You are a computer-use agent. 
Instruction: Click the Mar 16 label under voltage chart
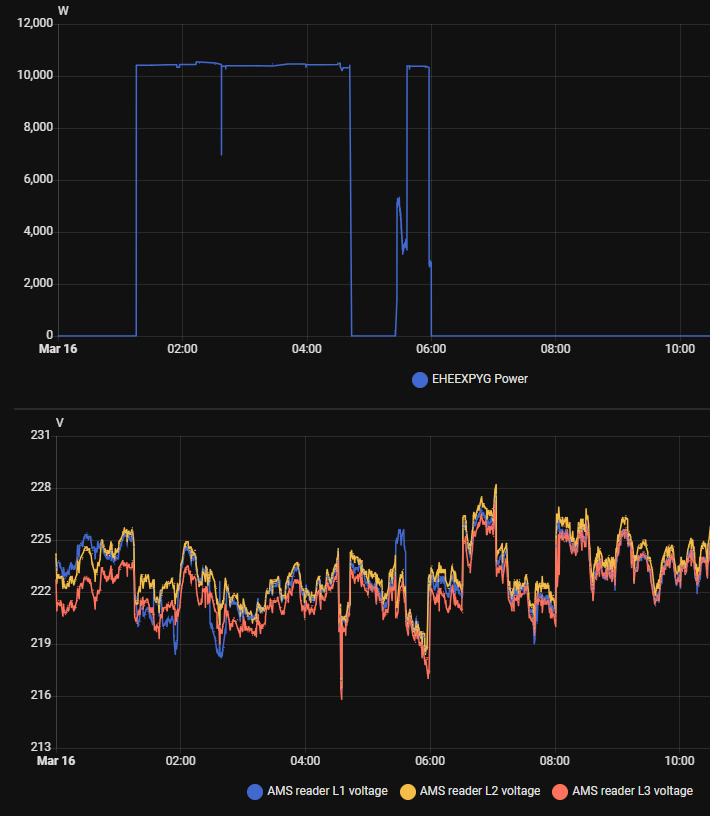[57, 761]
